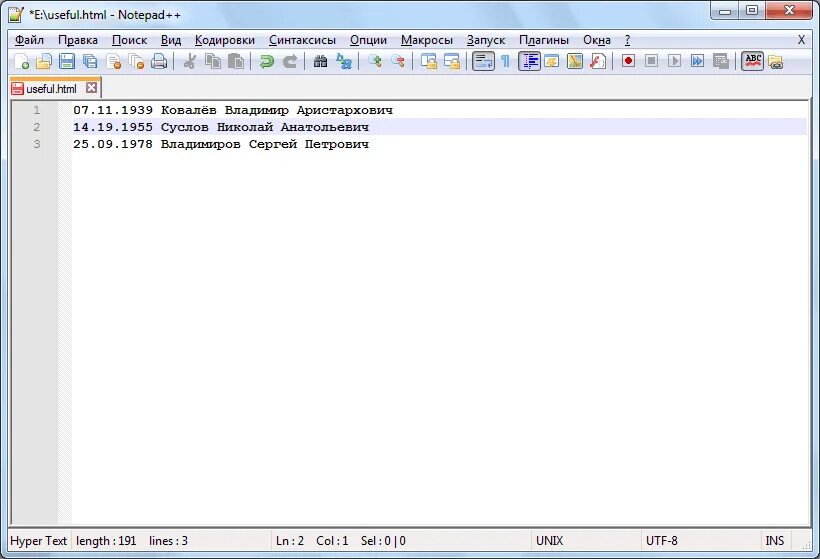The image size is (820, 559).
Task: Open the Макросы menu
Action: point(427,40)
